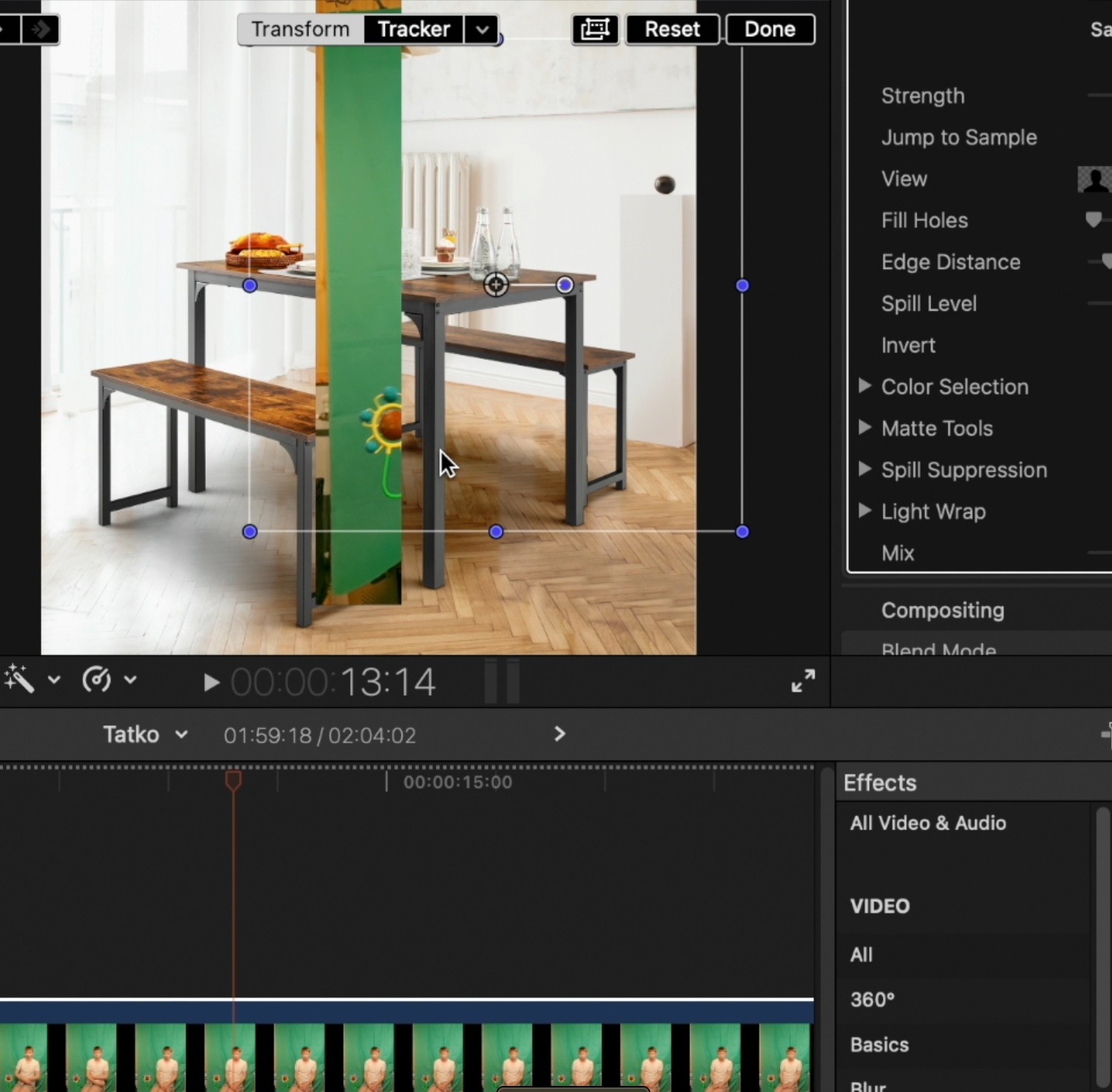Click the keyer View matte thumbnail icon

click(1094, 179)
